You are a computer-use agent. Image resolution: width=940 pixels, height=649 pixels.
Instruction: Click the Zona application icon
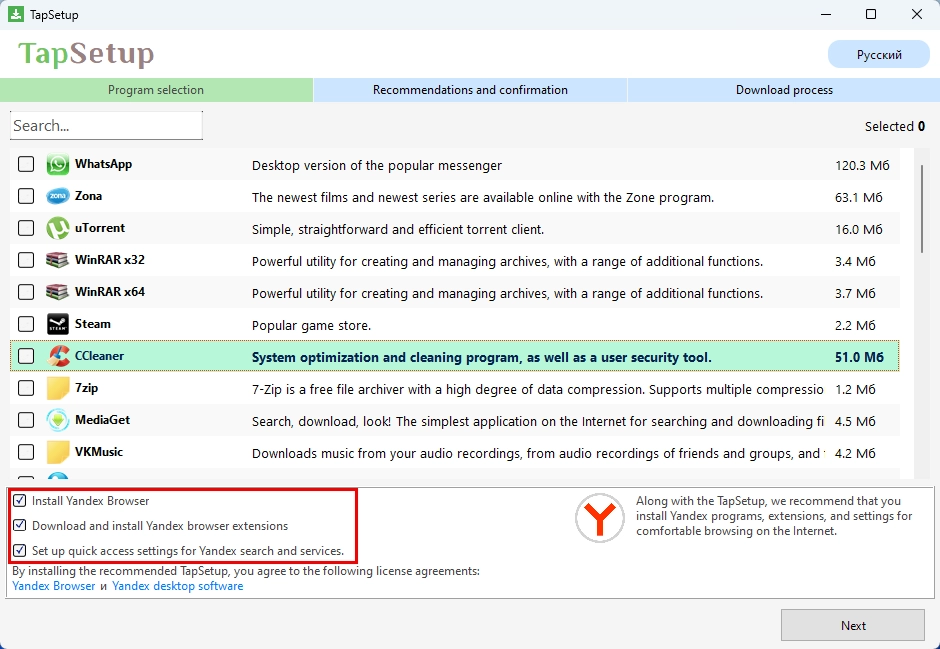57,196
